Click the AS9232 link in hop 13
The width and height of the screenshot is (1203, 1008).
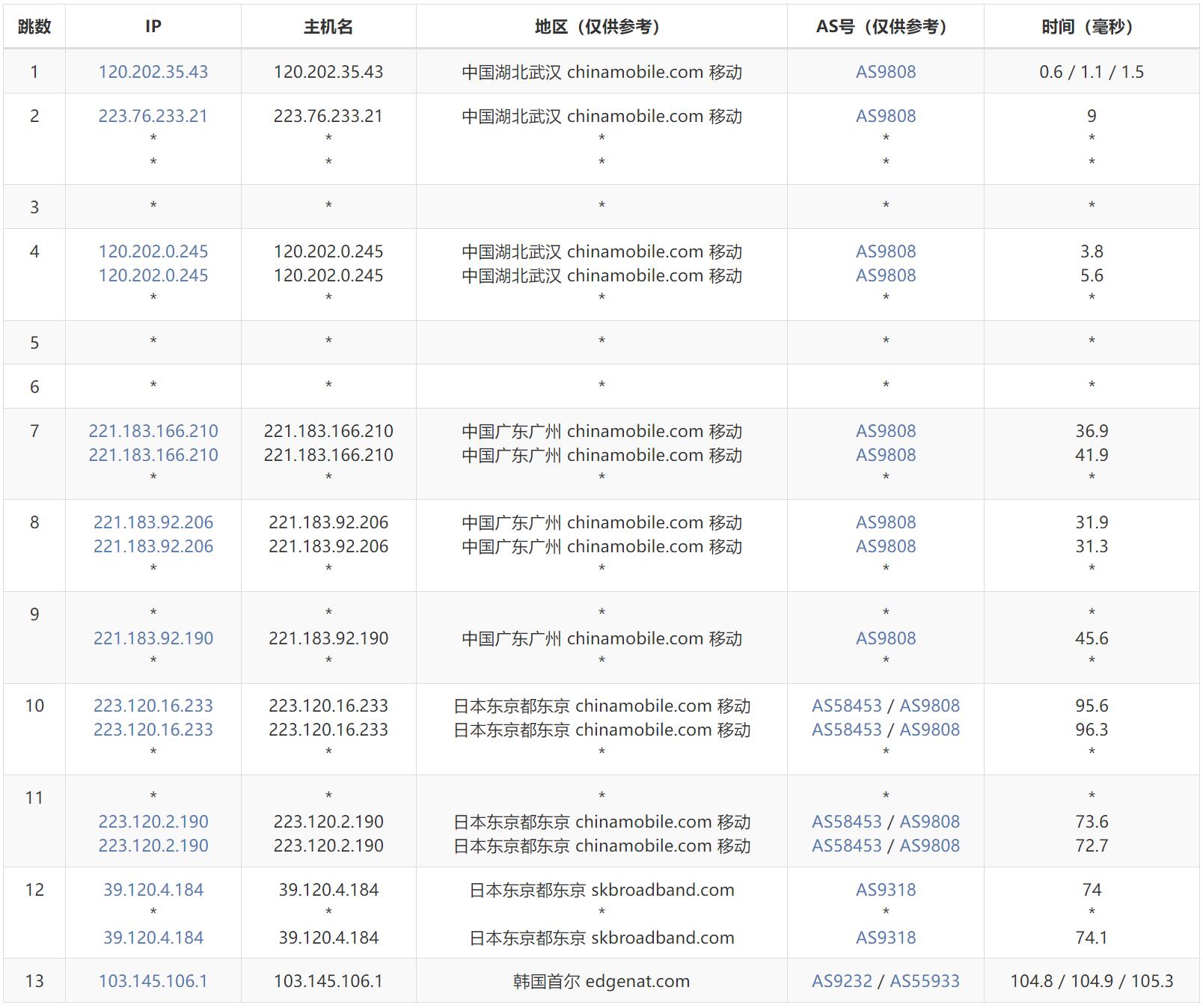pos(842,981)
